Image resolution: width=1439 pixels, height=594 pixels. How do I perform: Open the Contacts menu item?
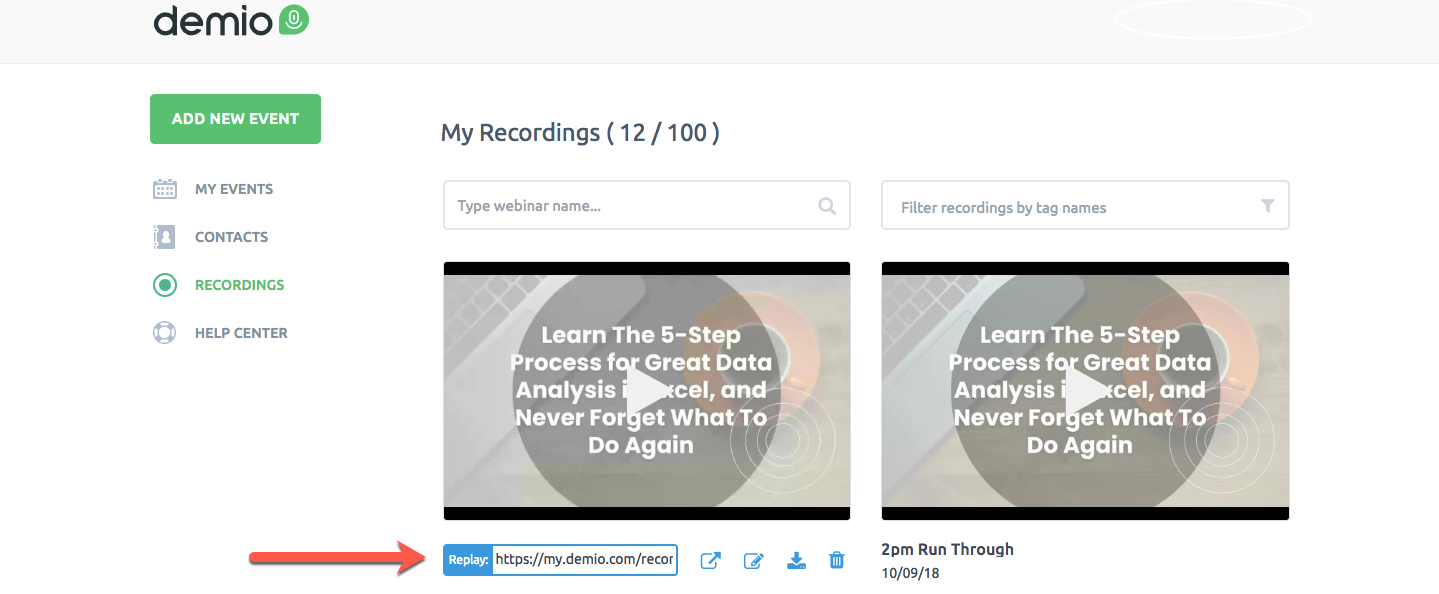pyautogui.click(x=231, y=237)
